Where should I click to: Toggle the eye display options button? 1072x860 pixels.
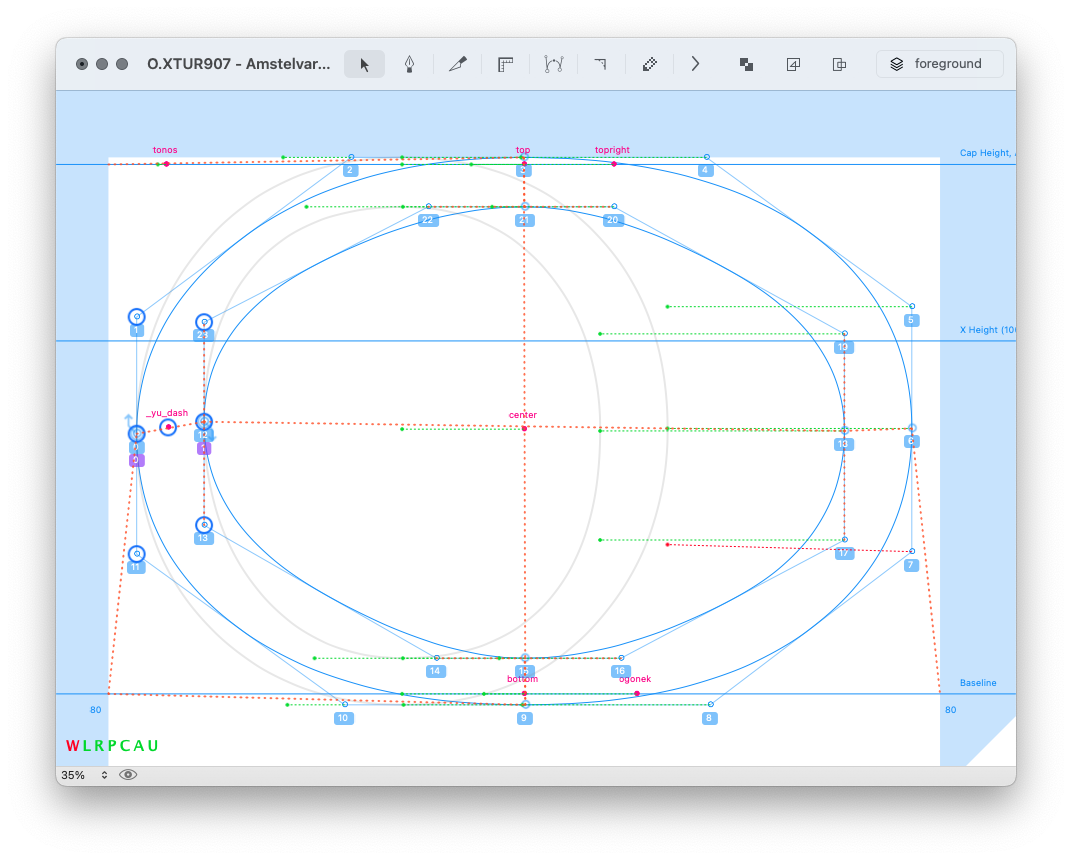[x=128, y=775]
